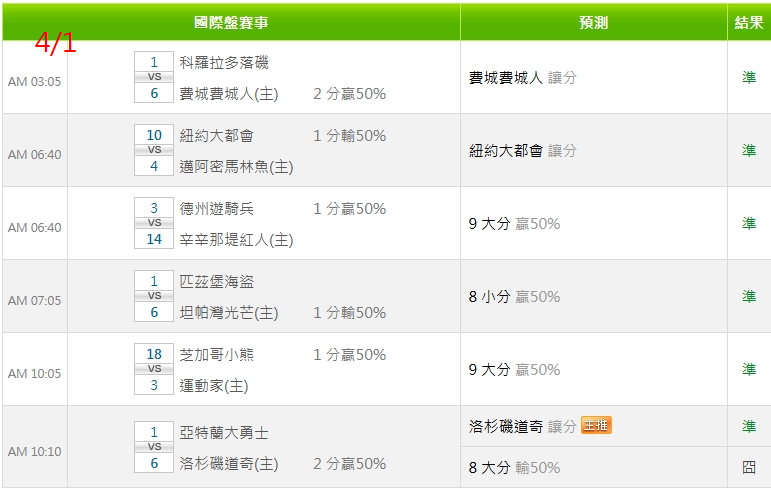Viewport: 771px width, 489px height.
Task: Click the 洛杉磯道奇 讓分 prediction
Action: pyautogui.click(x=522, y=426)
